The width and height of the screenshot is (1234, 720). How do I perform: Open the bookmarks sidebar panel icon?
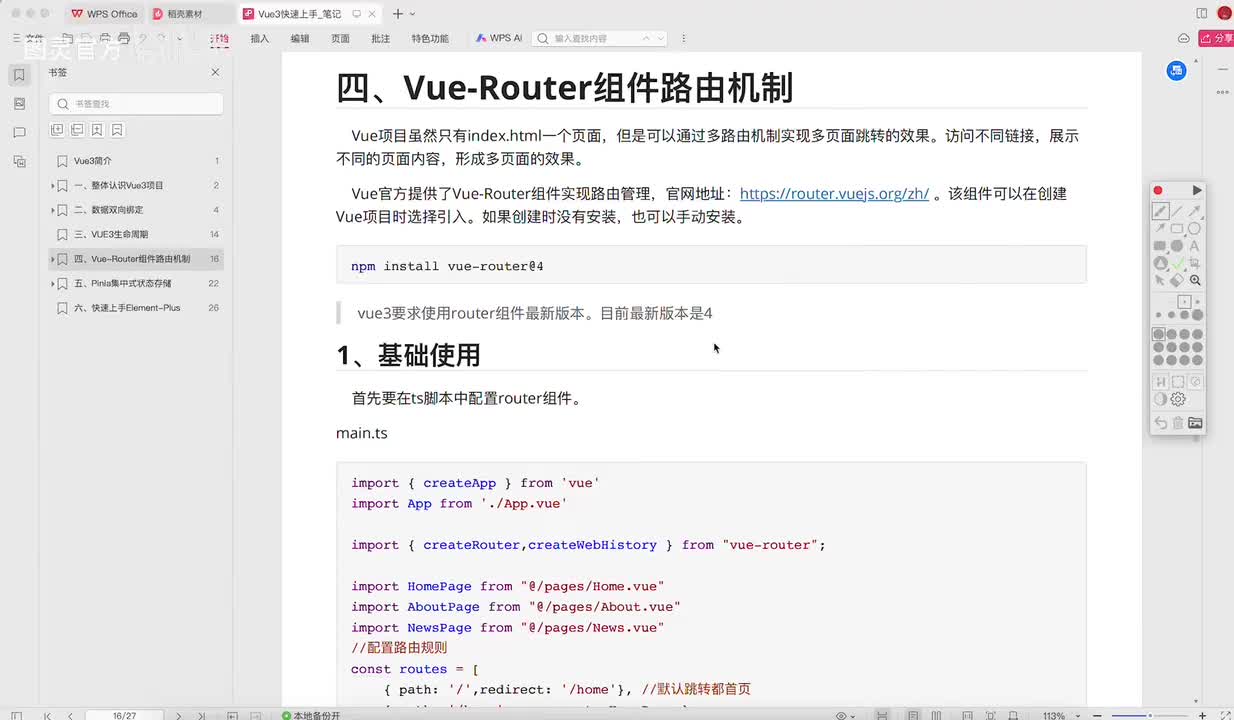click(x=19, y=75)
